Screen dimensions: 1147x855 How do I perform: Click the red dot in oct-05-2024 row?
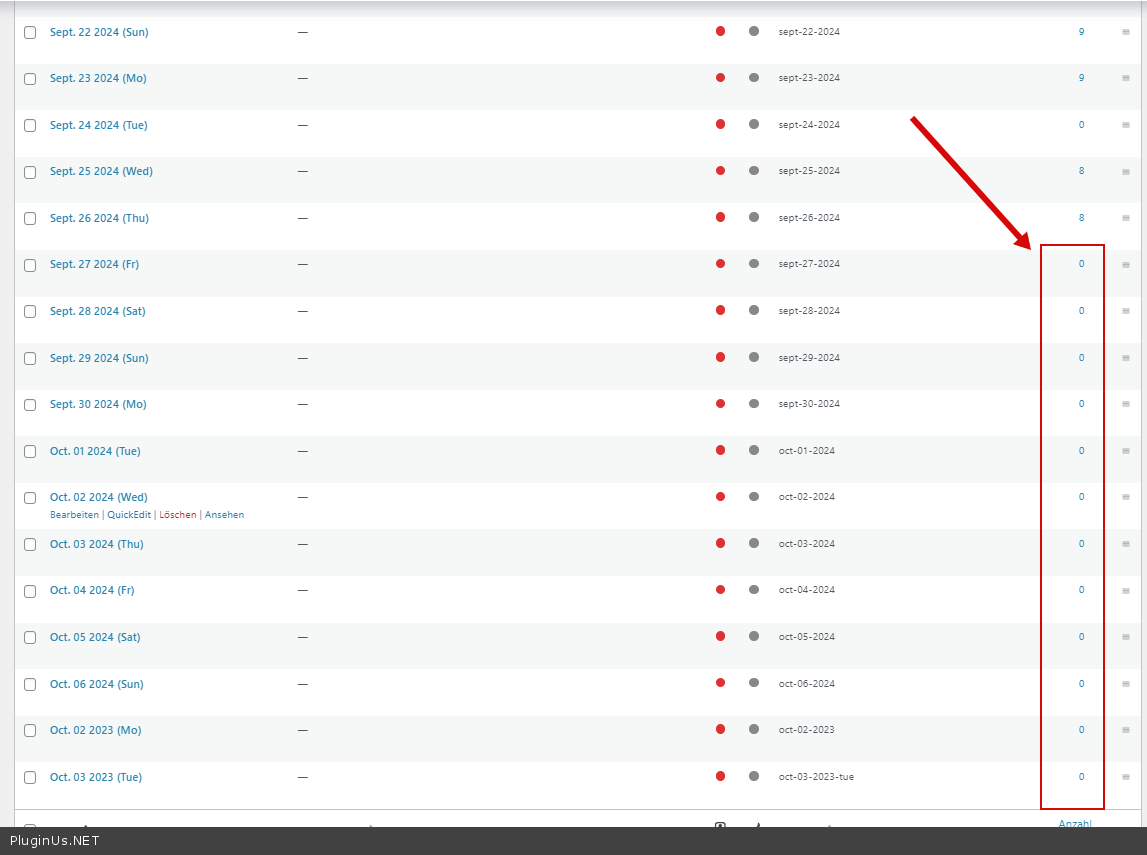(x=720, y=636)
